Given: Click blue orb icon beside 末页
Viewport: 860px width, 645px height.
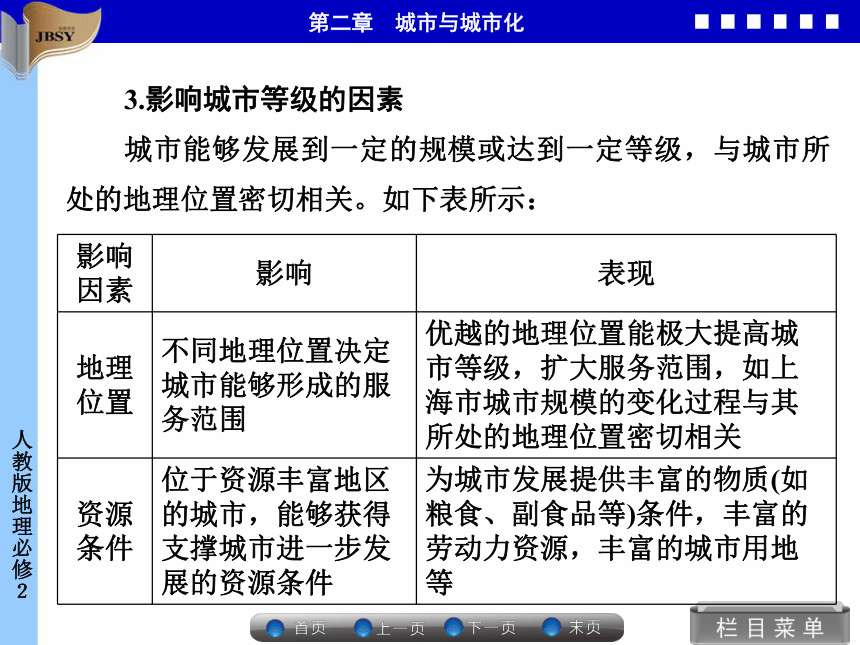Looking at the screenshot, I should [x=551, y=627].
